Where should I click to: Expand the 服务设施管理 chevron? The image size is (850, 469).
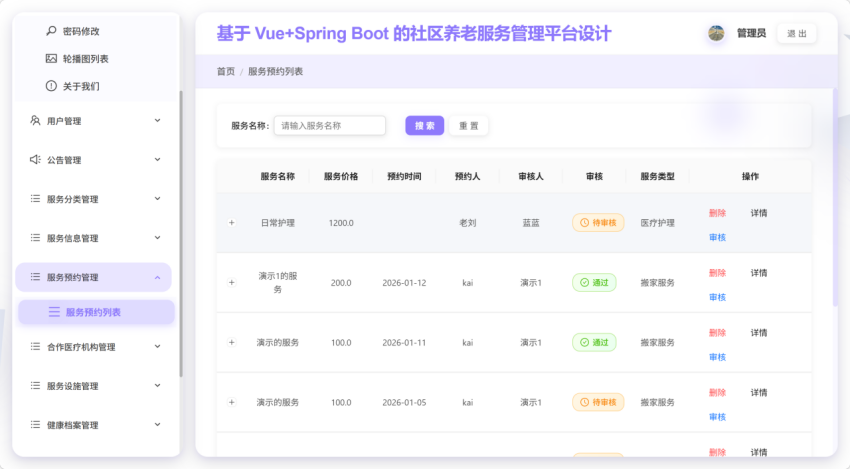(x=157, y=386)
